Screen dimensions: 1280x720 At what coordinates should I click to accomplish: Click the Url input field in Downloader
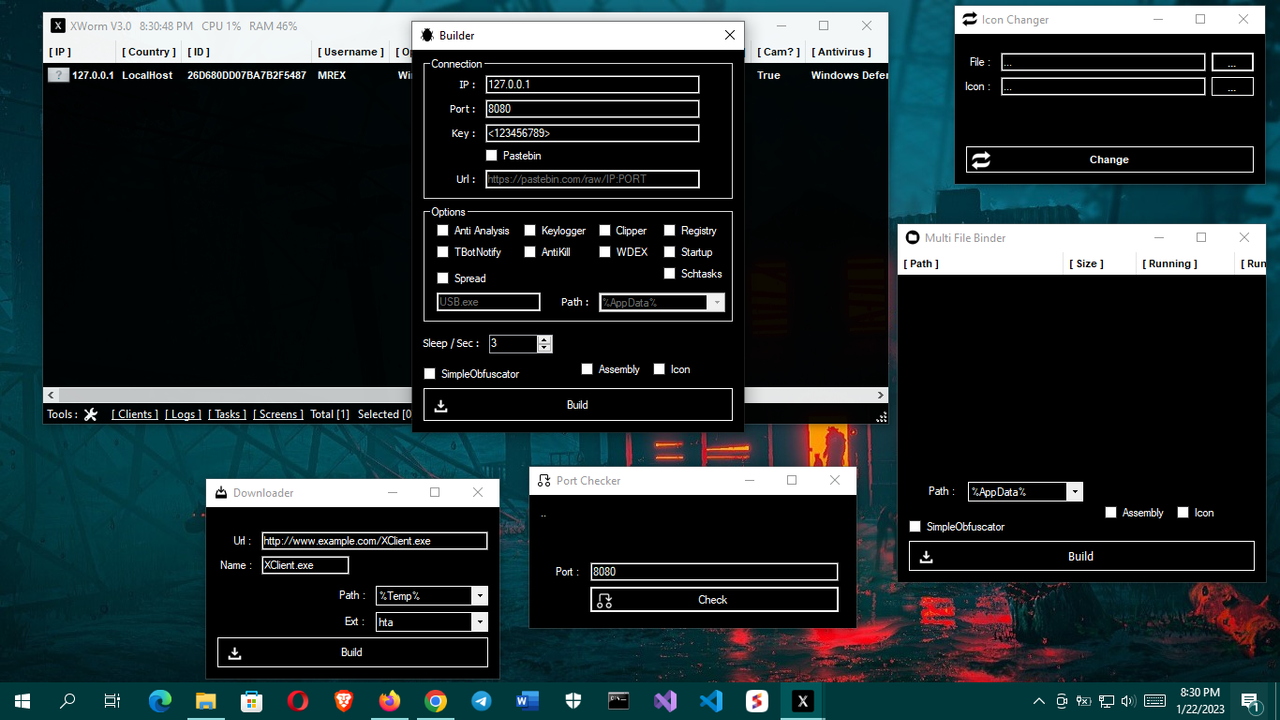pyautogui.click(x=374, y=540)
